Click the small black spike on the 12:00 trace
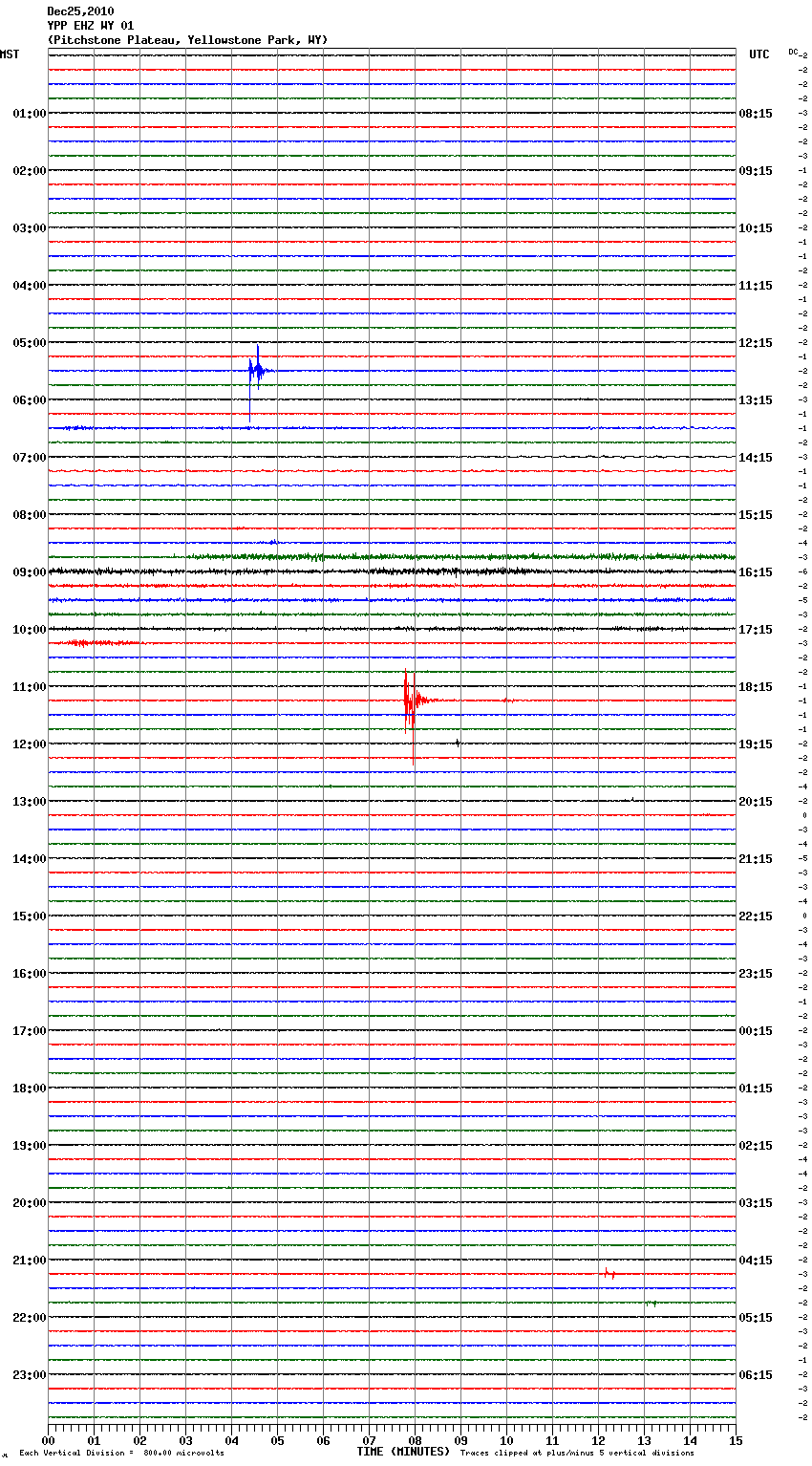This screenshot has height=1466, width=812. point(458,743)
